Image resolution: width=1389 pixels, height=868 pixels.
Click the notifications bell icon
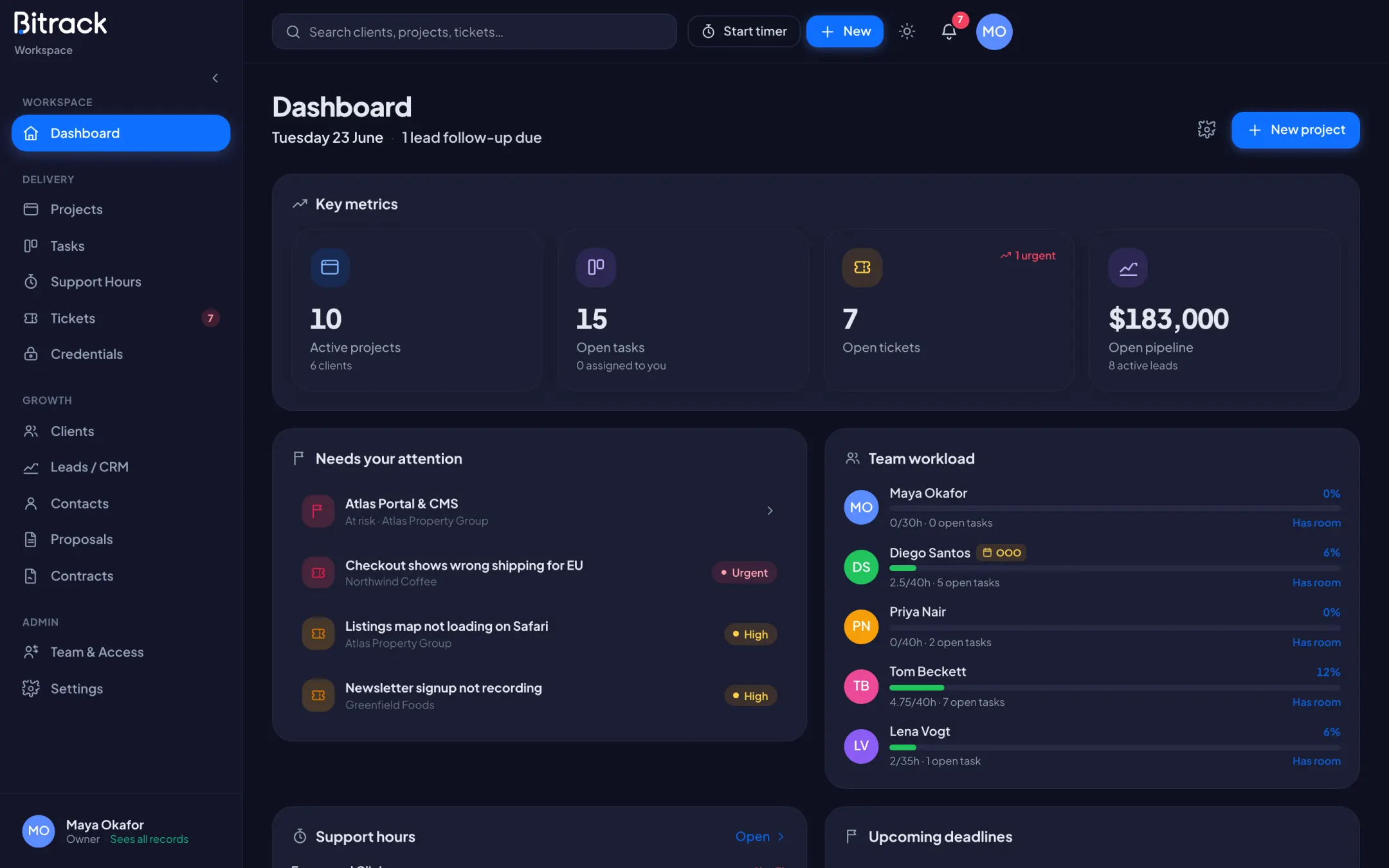point(949,32)
